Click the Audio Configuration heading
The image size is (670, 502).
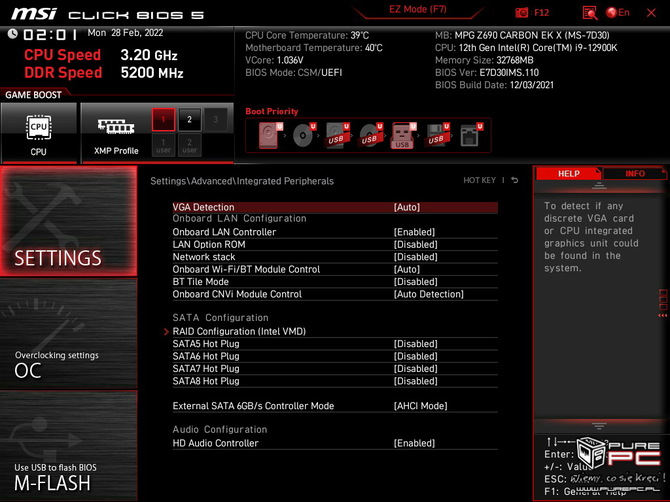220,430
